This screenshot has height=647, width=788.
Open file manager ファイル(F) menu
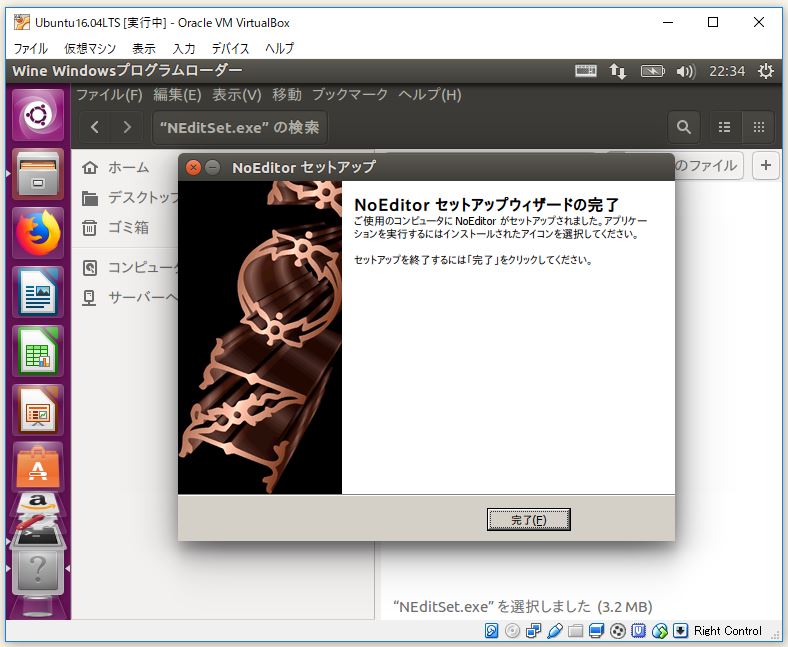[109, 95]
